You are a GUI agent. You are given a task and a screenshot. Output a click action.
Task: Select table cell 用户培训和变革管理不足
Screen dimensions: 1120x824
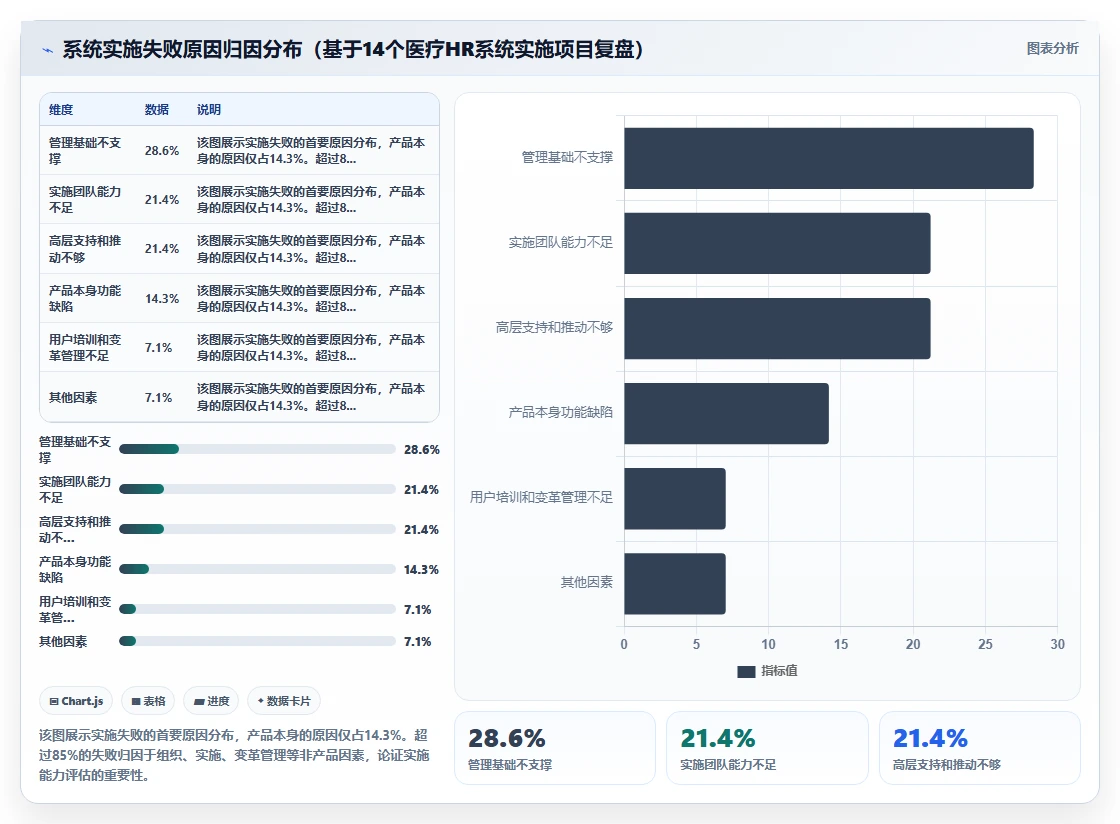pyautogui.click(x=85, y=348)
